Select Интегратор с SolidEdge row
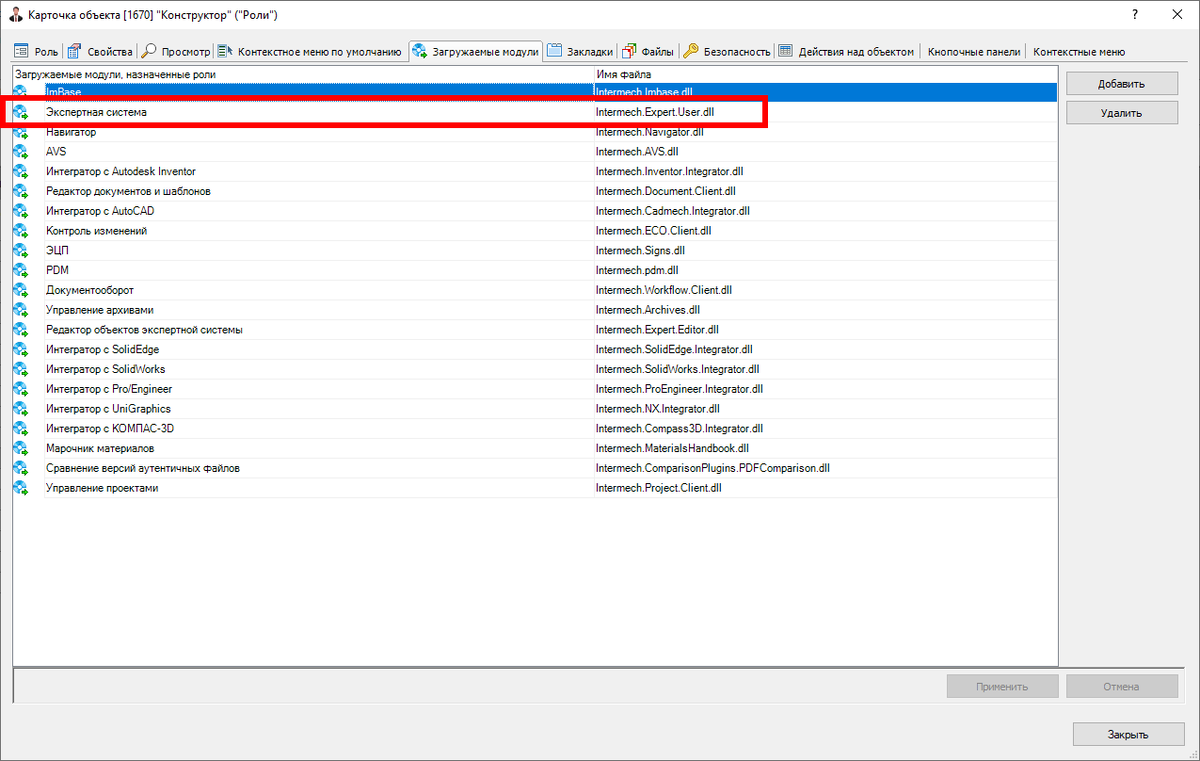The image size is (1200, 761). [535, 349]
